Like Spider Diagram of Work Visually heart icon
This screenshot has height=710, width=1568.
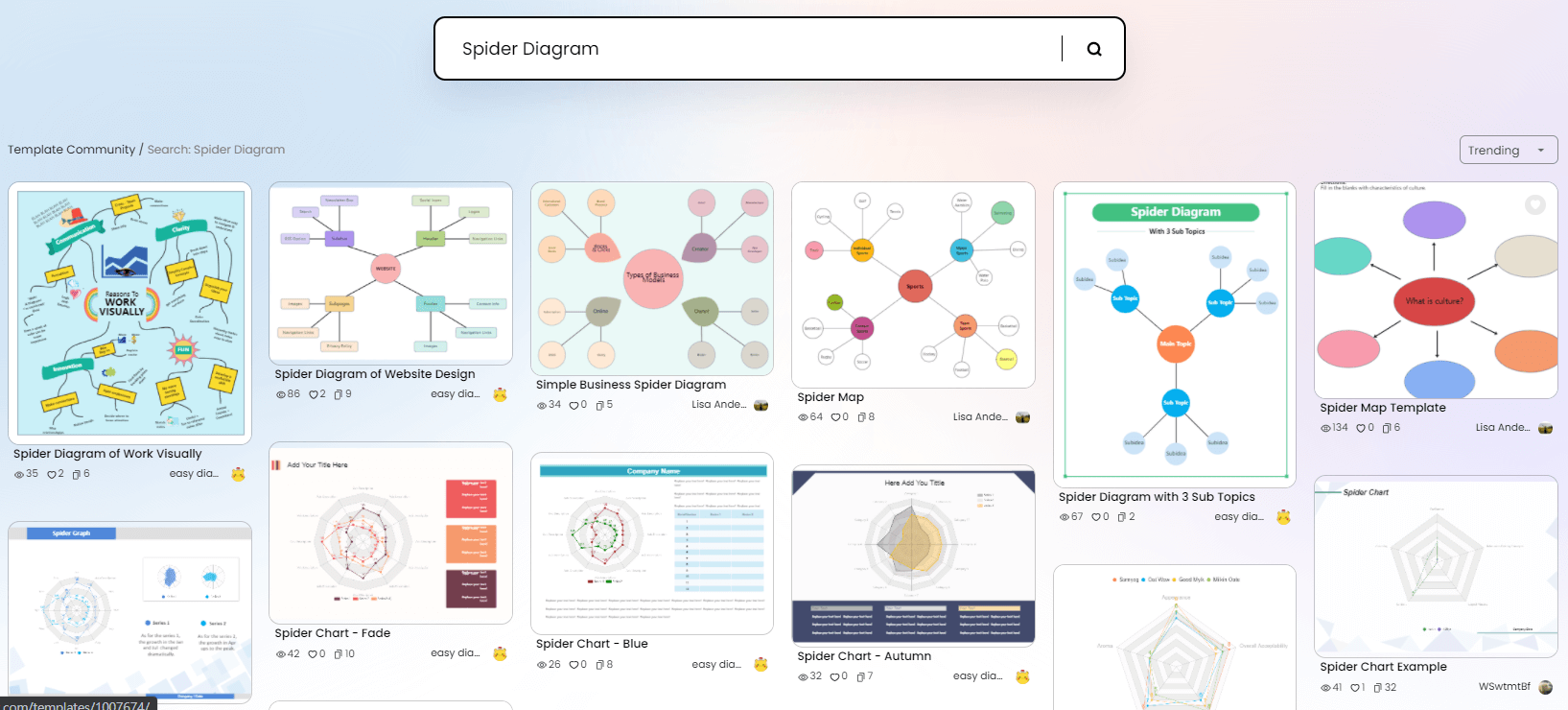pos(52,474)
